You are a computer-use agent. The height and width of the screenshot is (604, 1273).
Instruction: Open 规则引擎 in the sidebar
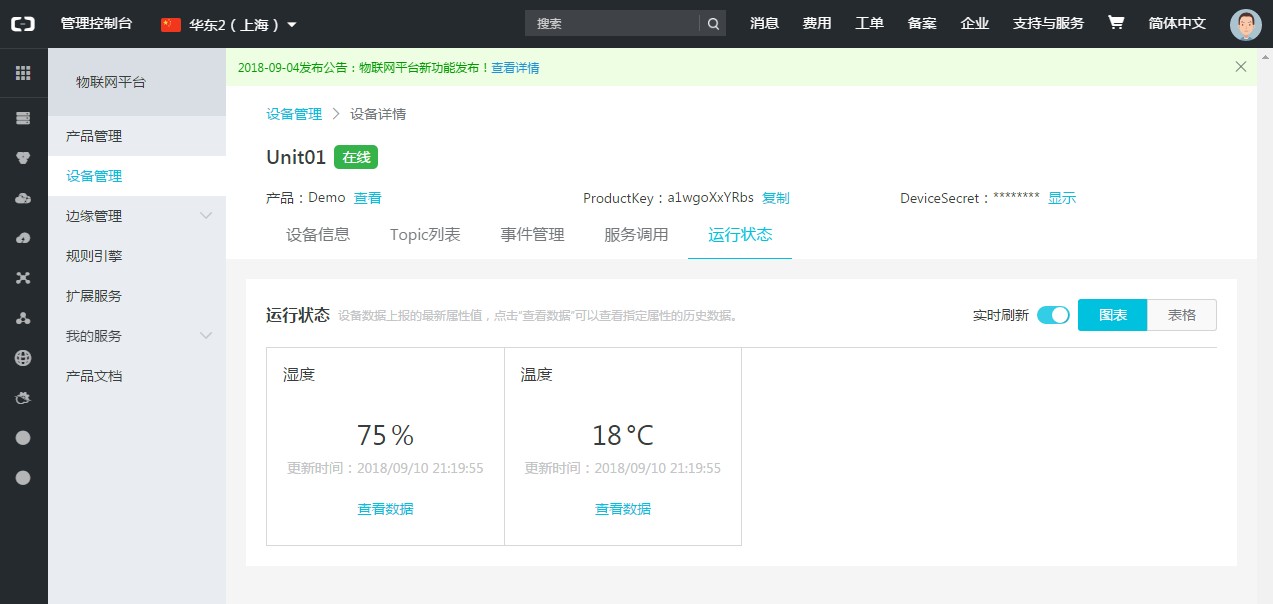click(136, 256)
